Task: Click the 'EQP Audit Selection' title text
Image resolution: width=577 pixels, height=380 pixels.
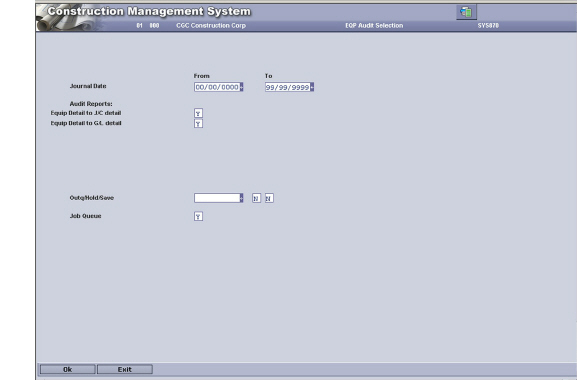Action: pyautogui.click(x=374, y=25)
